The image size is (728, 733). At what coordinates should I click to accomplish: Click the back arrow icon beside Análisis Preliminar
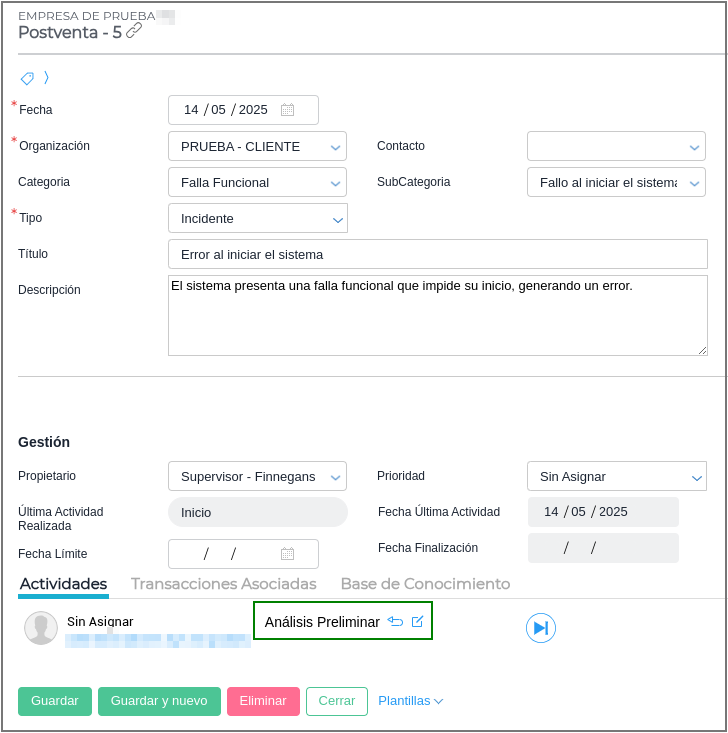pyautogui.click(x=395, y=622)
